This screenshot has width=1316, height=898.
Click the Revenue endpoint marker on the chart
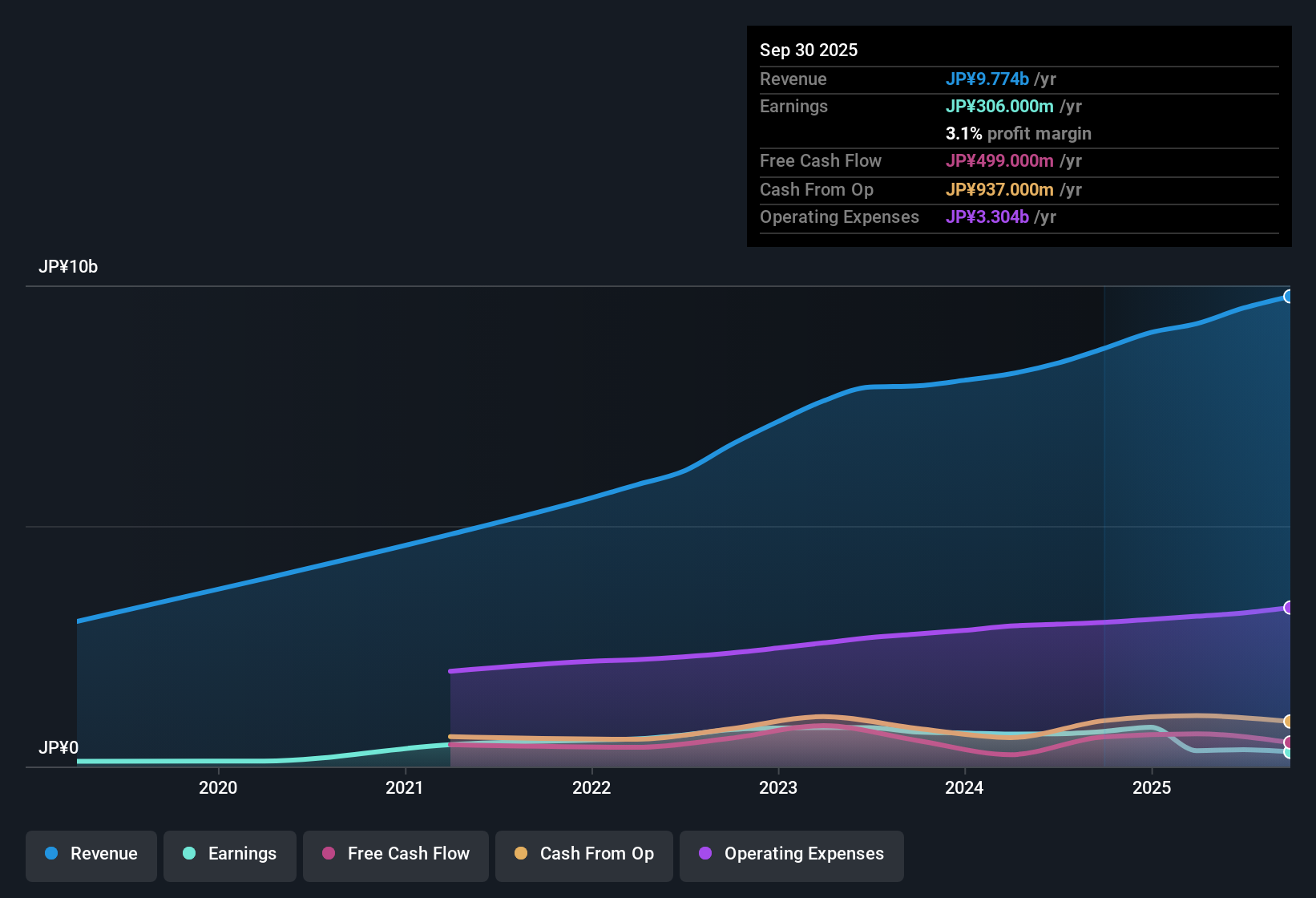(1289, 297)
